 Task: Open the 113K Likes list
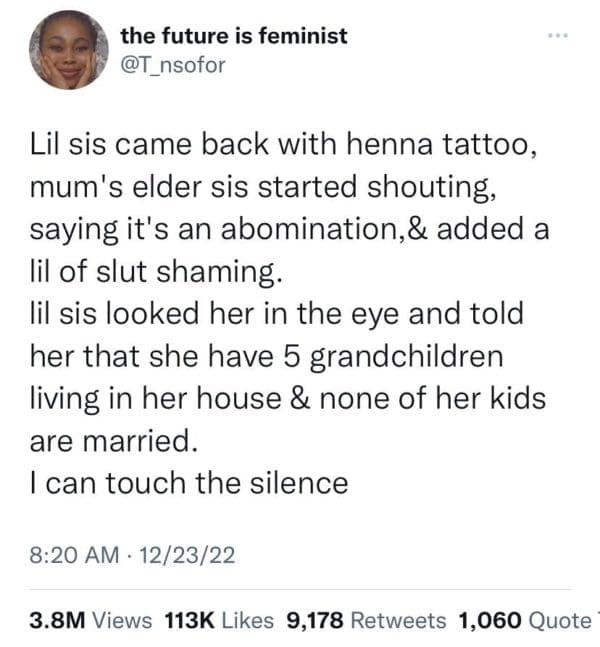click(x=217, y=620)
